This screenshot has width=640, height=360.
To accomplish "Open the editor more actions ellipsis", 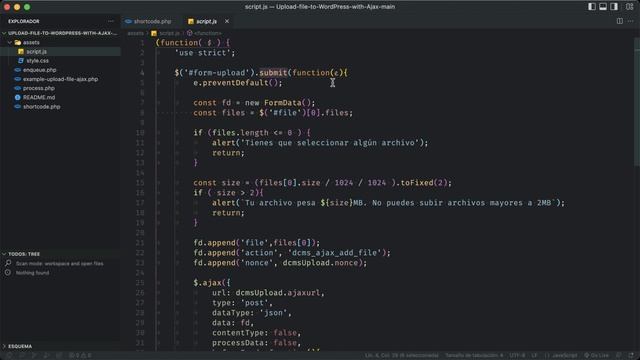I will [x=631, y=21].
